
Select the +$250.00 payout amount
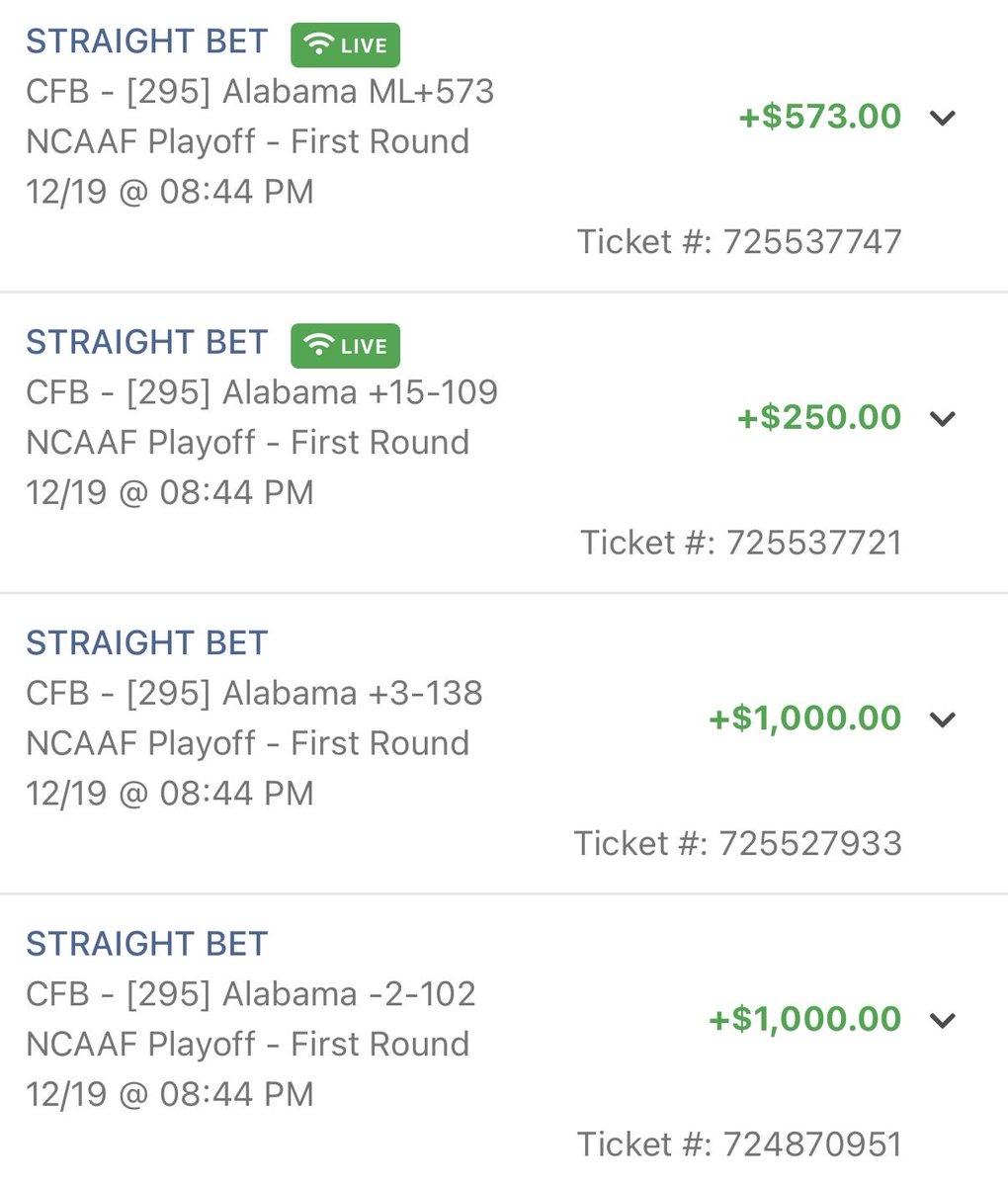820,417
